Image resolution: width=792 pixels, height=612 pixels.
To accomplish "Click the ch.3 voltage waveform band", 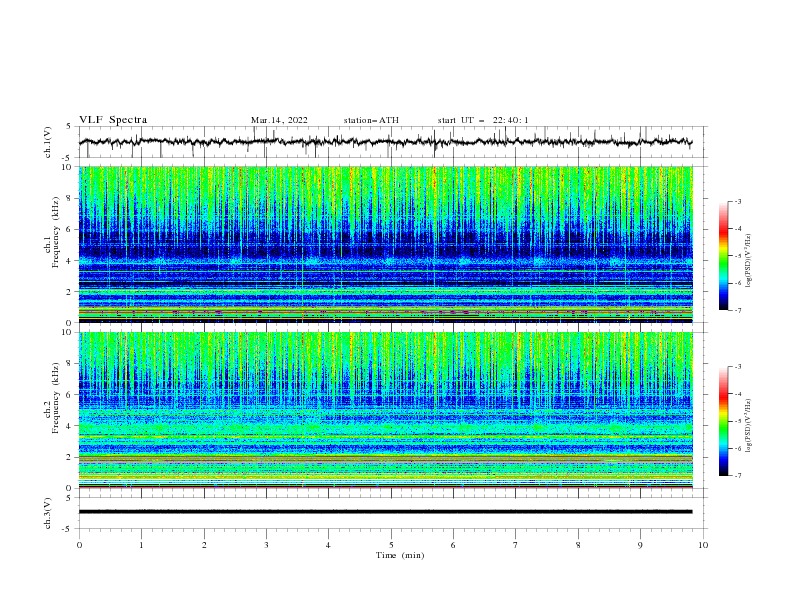I will coord(385,512).
